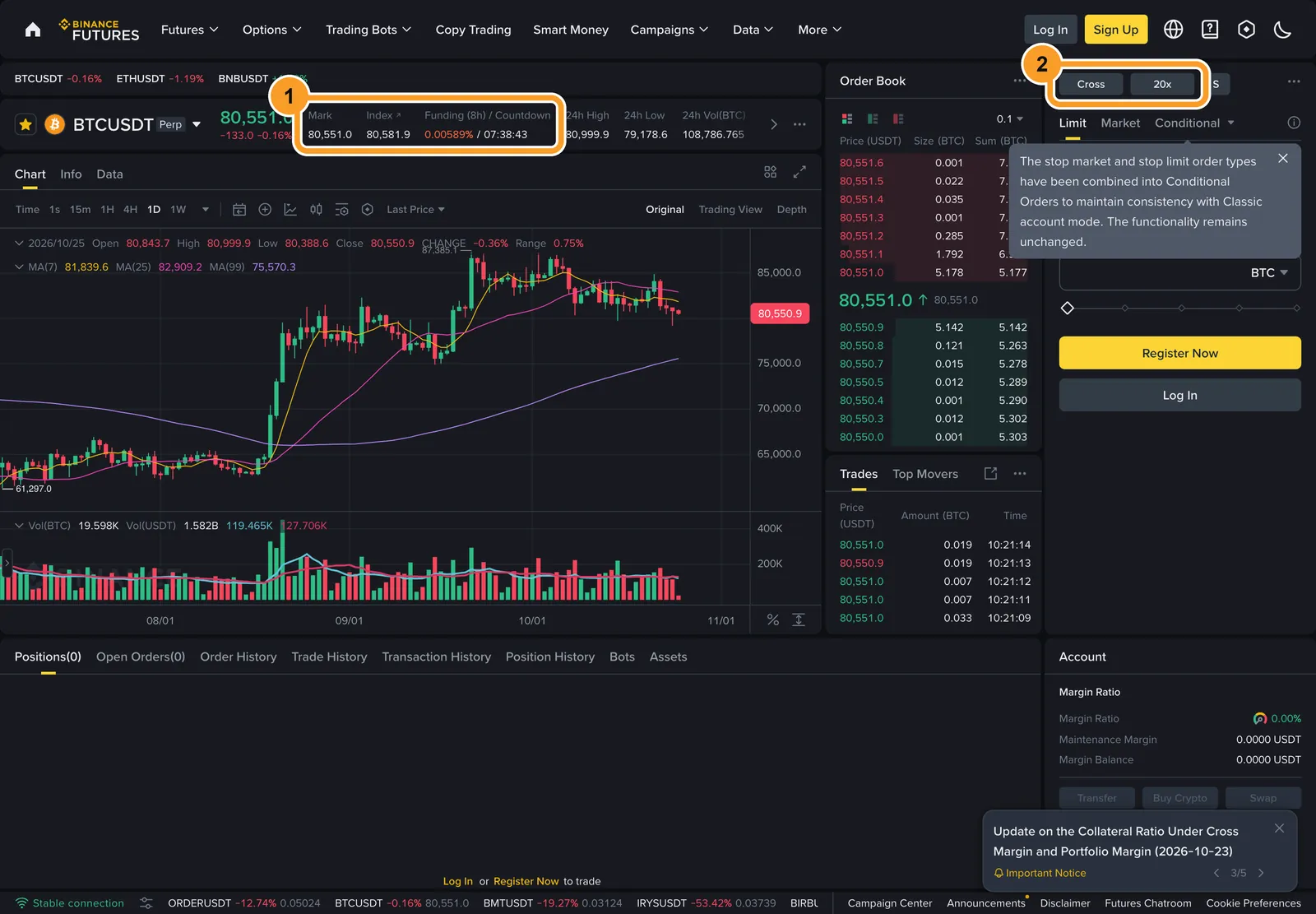Show both buy and sell orders view
1316x914 pixels.
point(847,118)
